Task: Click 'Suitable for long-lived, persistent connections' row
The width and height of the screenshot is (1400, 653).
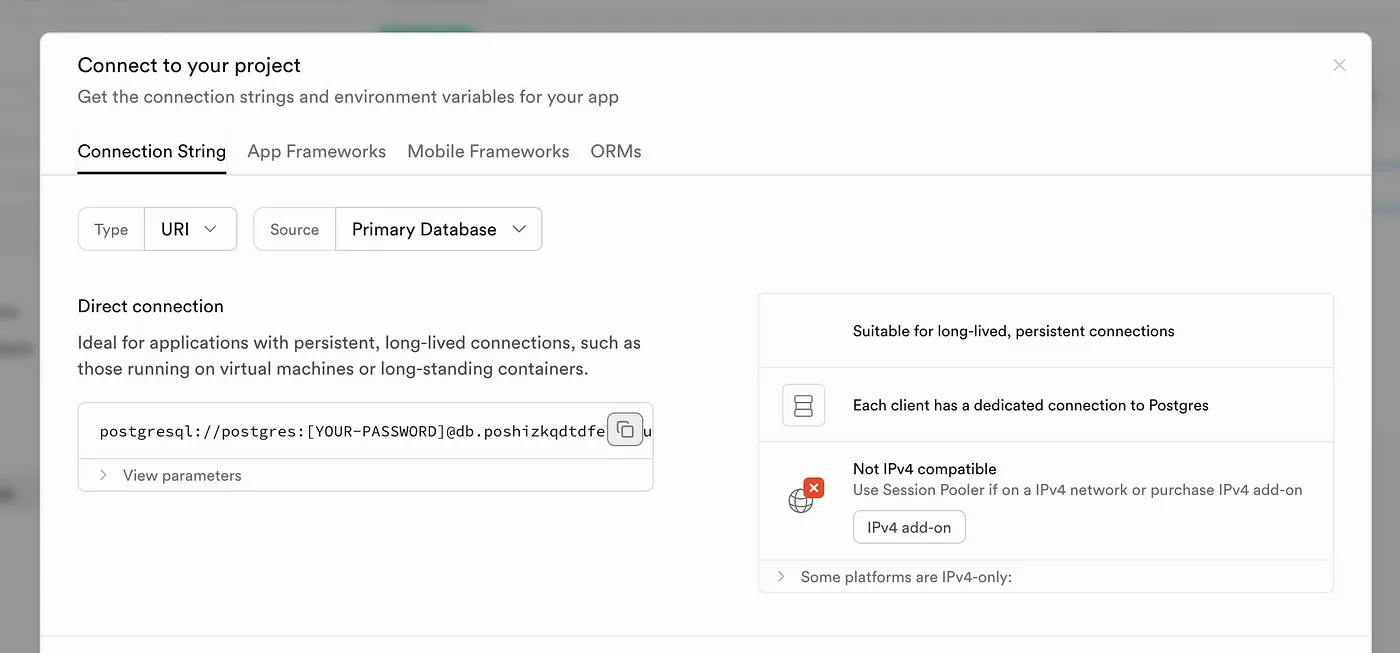Action: tap(1013, 331)
